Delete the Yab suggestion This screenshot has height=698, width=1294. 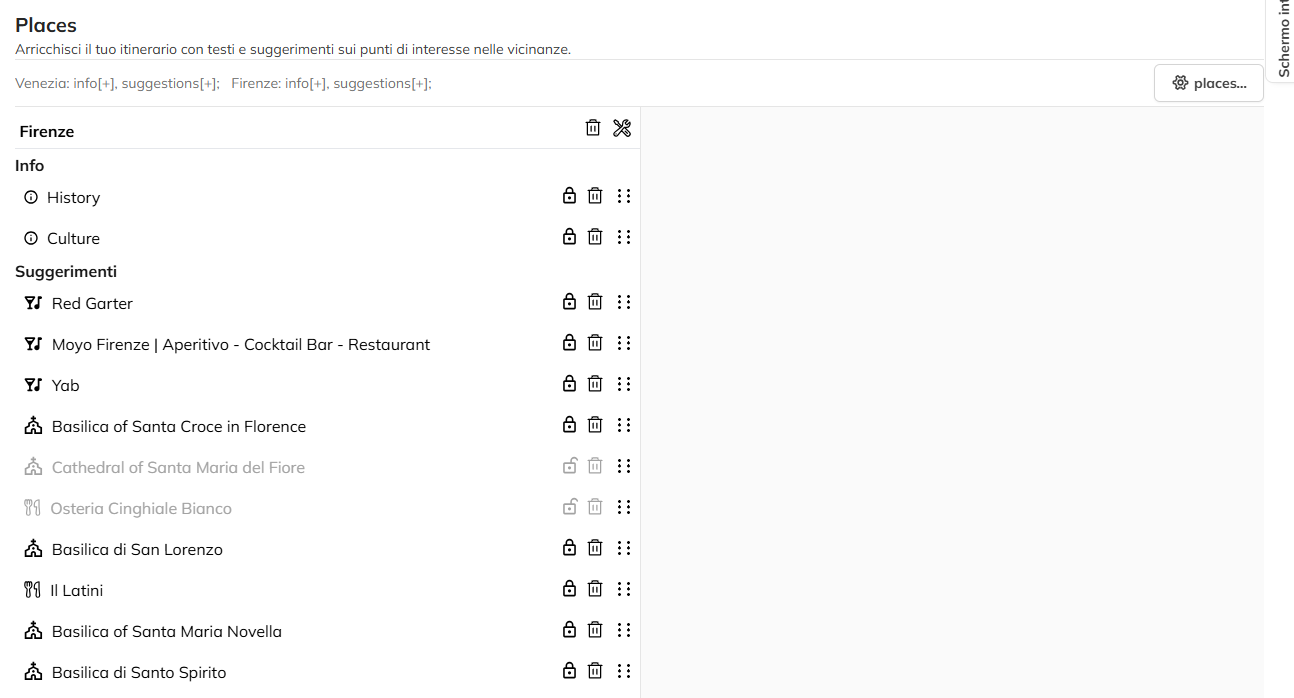pos(595,384)
